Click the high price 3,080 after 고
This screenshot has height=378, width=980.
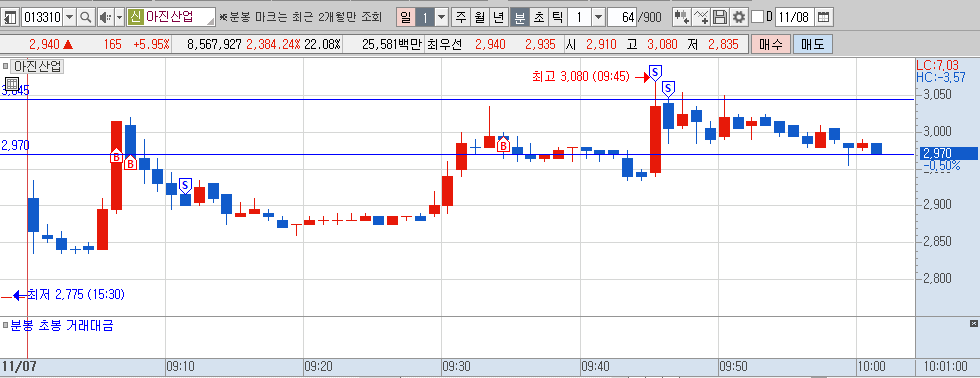[x=662, y=44]
